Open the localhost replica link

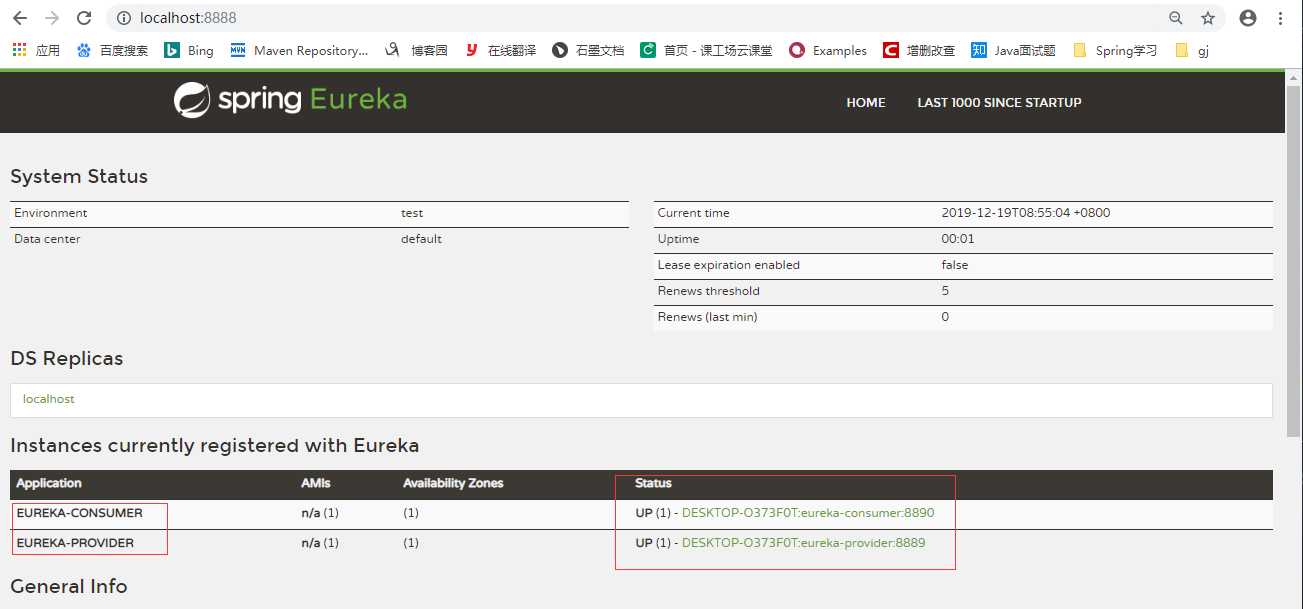click(x=49, y=399)
